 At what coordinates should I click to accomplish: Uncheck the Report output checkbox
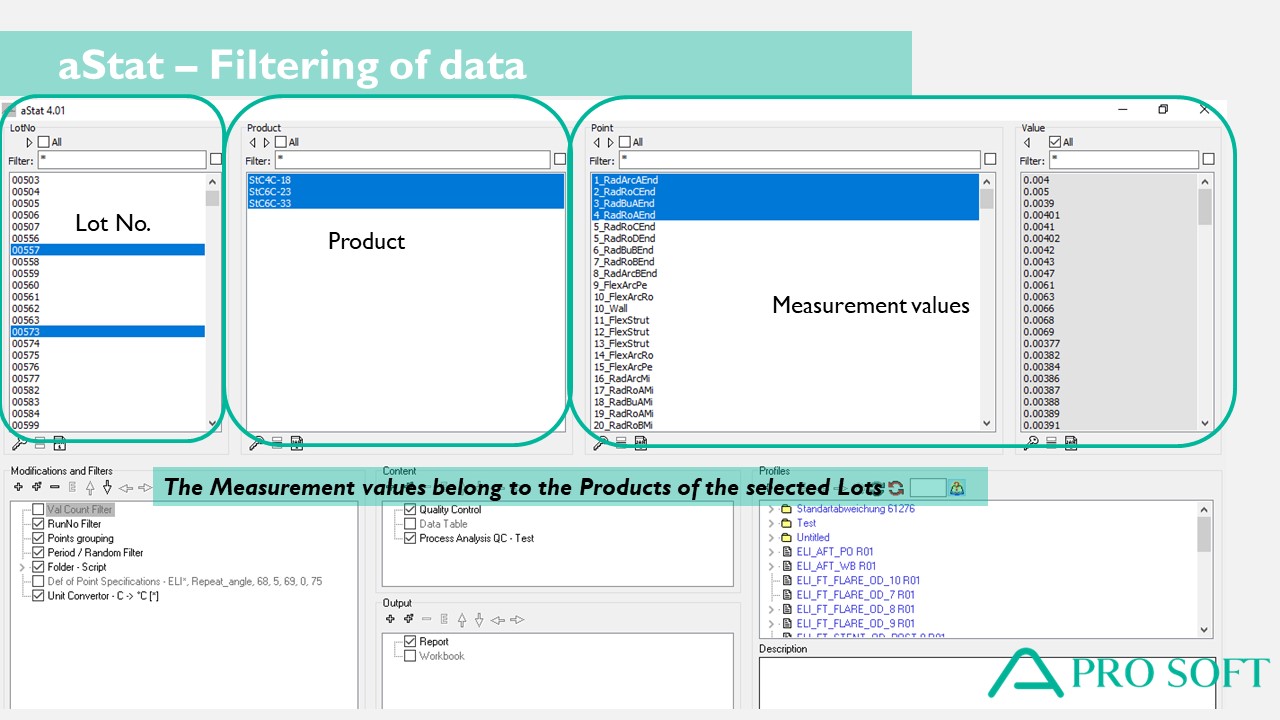tap(410, 642)
